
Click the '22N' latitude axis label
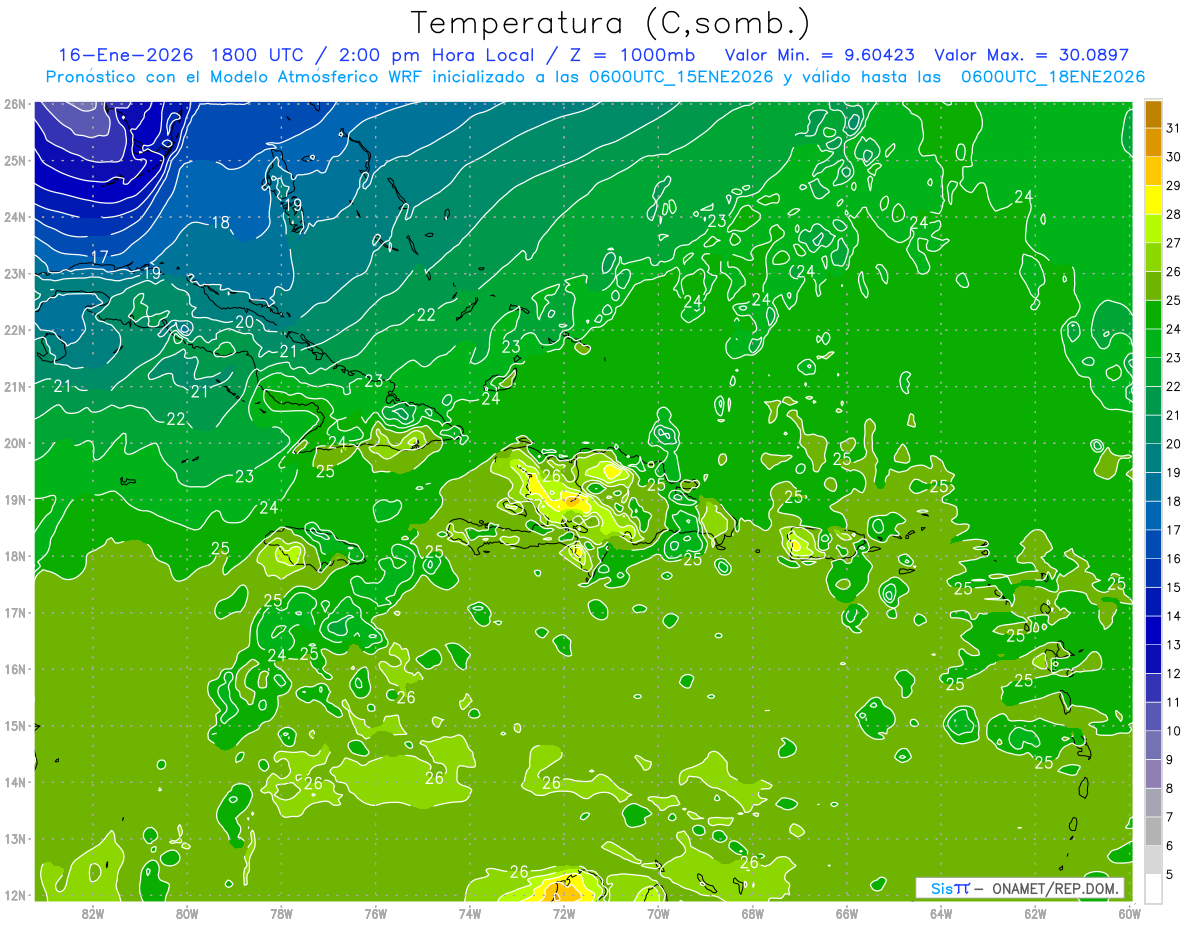[14, 330]
